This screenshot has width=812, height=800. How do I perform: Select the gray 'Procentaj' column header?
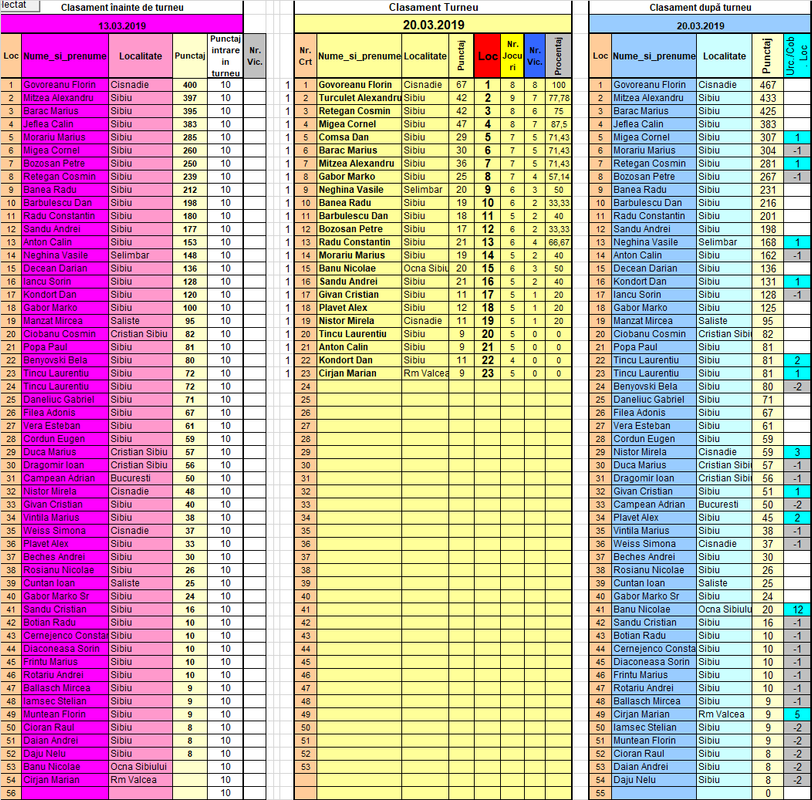point(558,56)
